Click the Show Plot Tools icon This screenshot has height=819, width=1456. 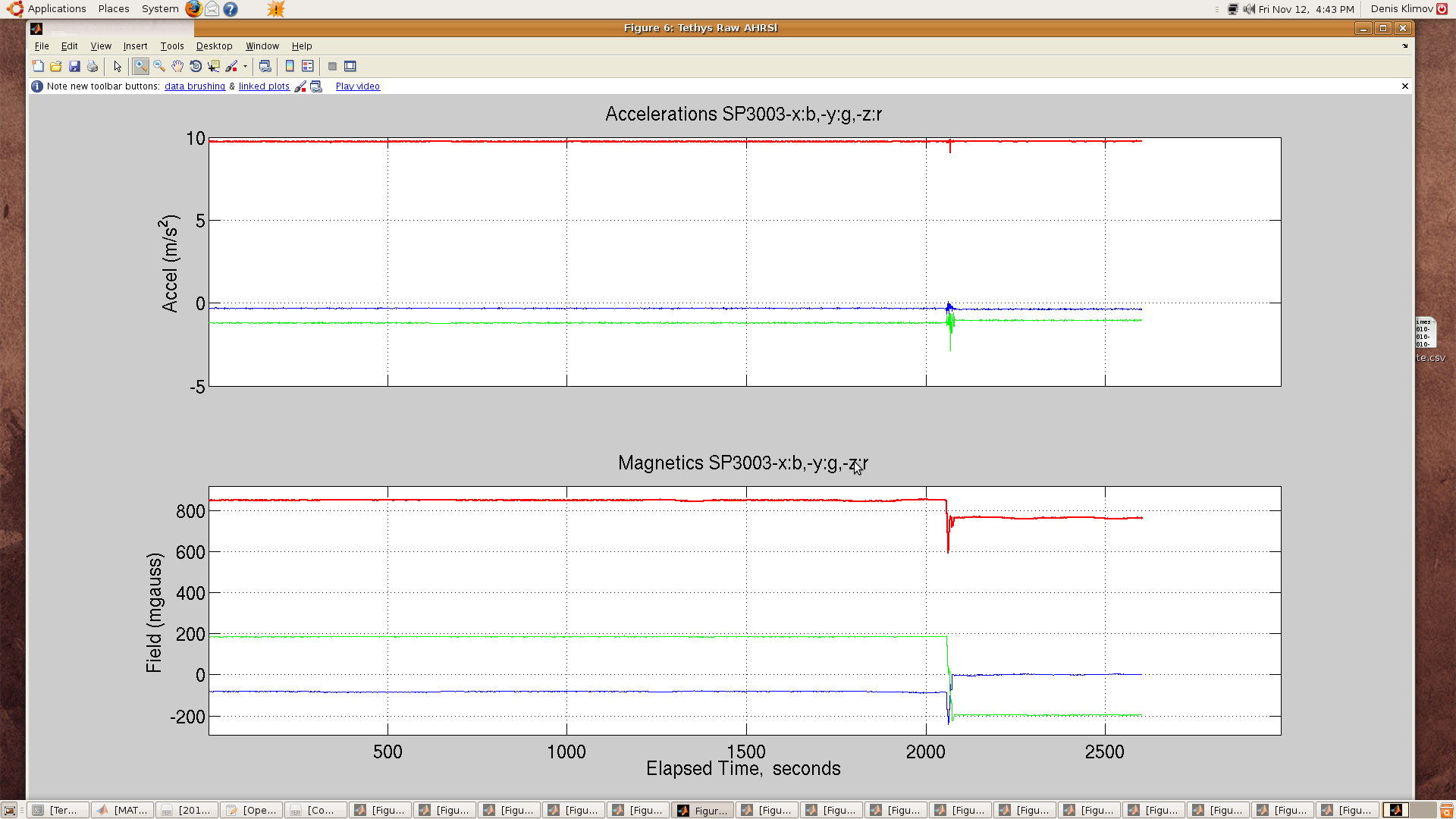(350, 67)
